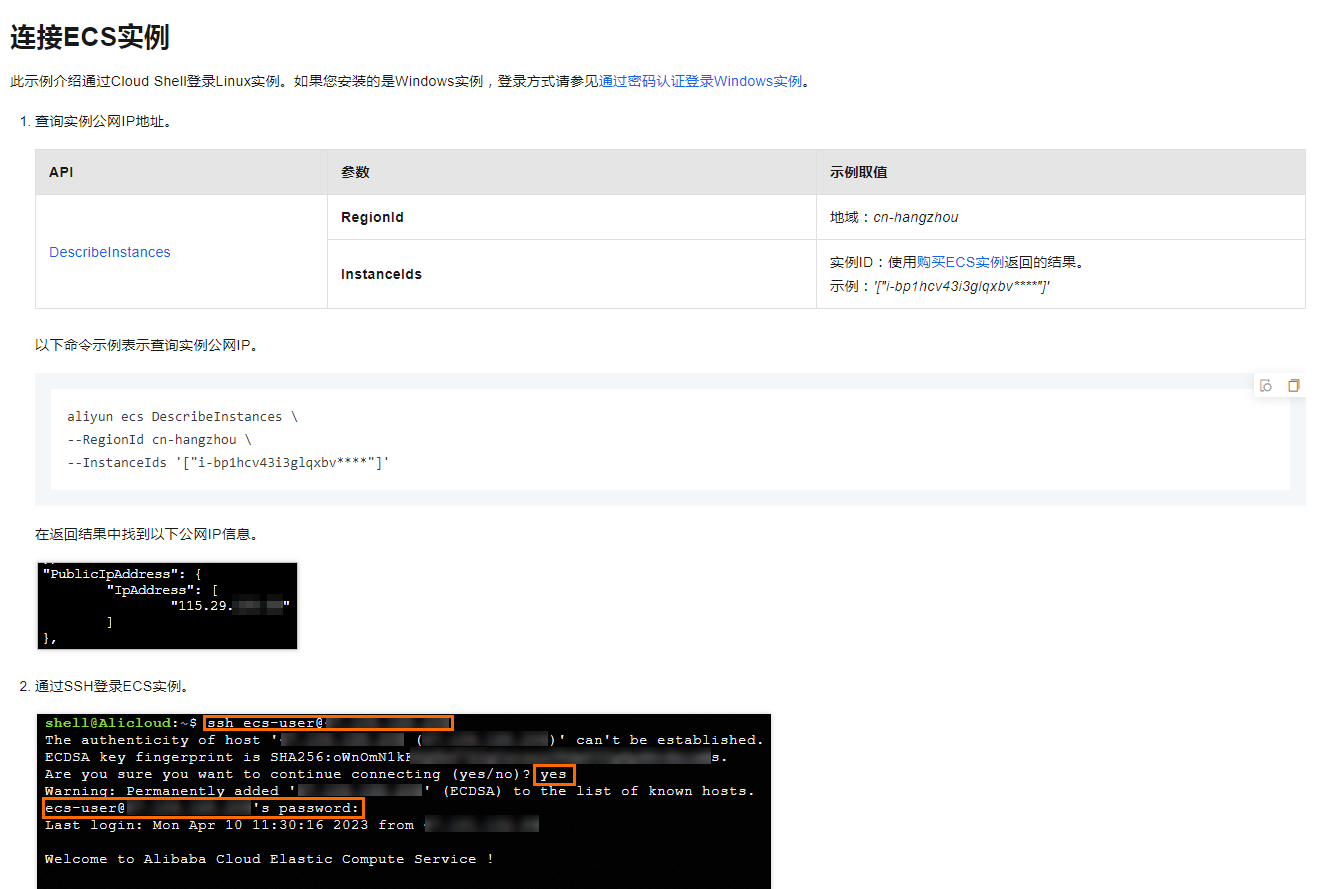Click the sentence 在返回结果中找到以下公网IP信息
The image size is (1324, 889).
(x=147, y=535)
